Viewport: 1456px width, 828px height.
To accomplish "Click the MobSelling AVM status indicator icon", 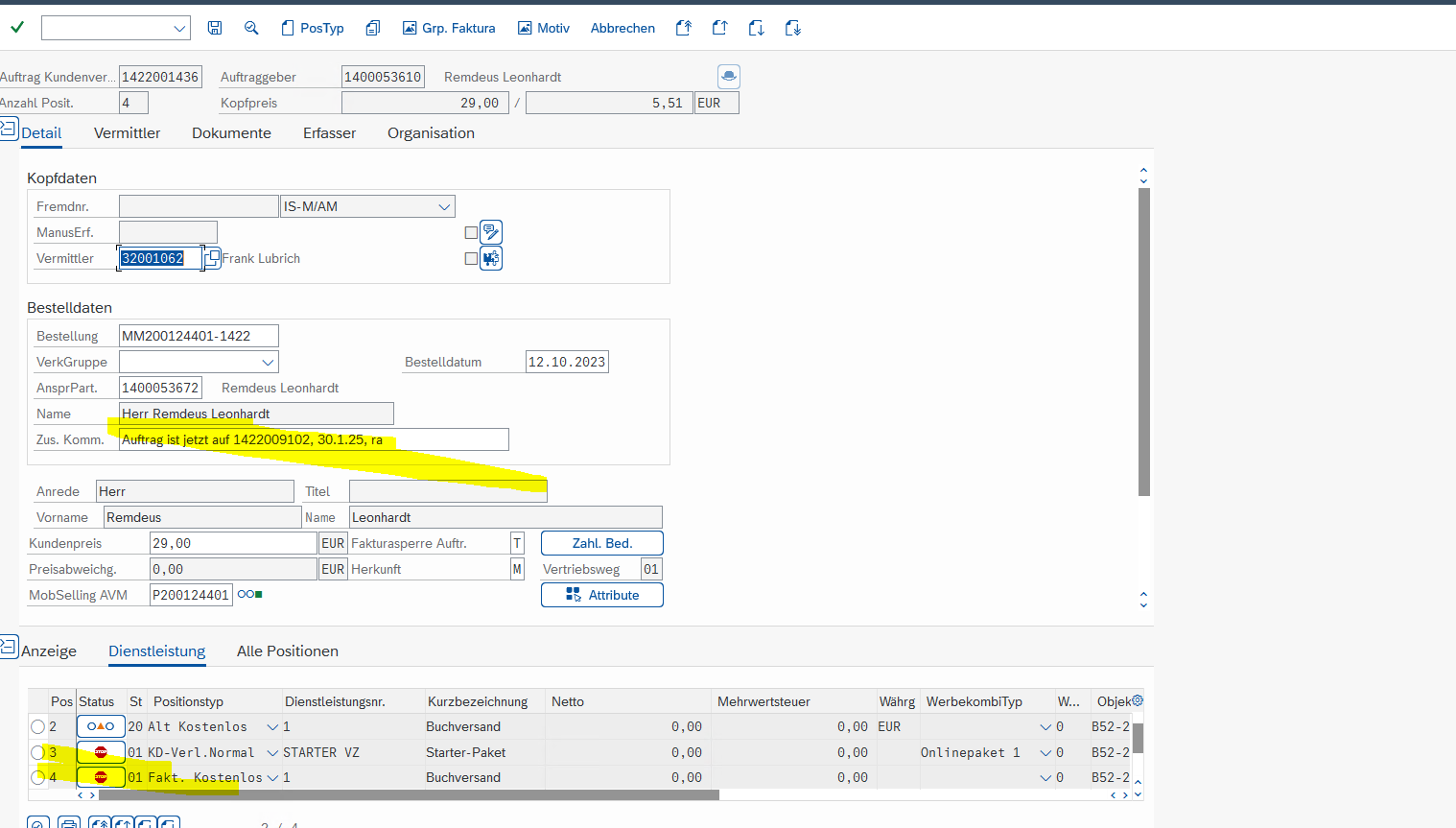I will [249, 595].
